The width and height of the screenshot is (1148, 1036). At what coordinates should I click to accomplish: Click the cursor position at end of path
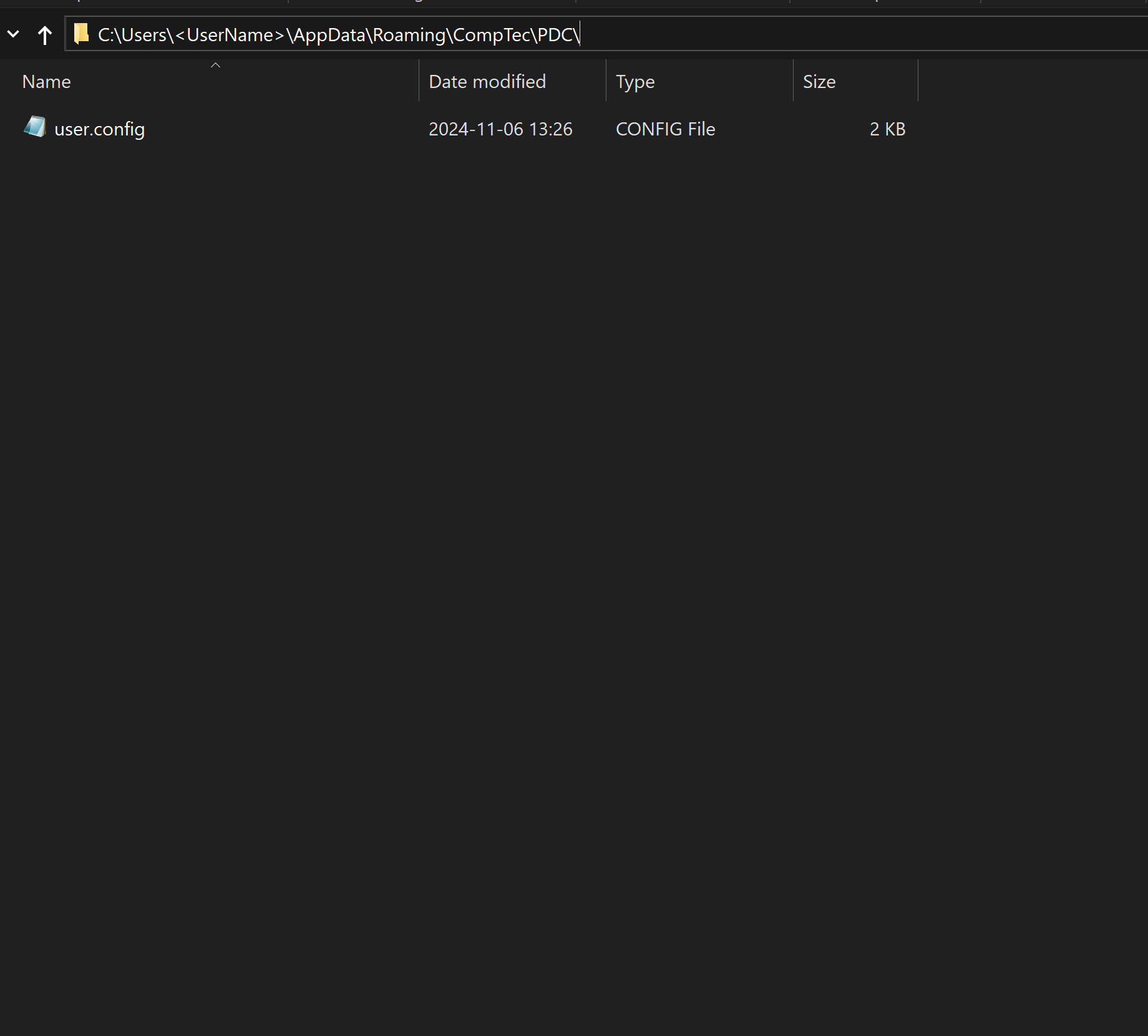(x=580, y=34)
